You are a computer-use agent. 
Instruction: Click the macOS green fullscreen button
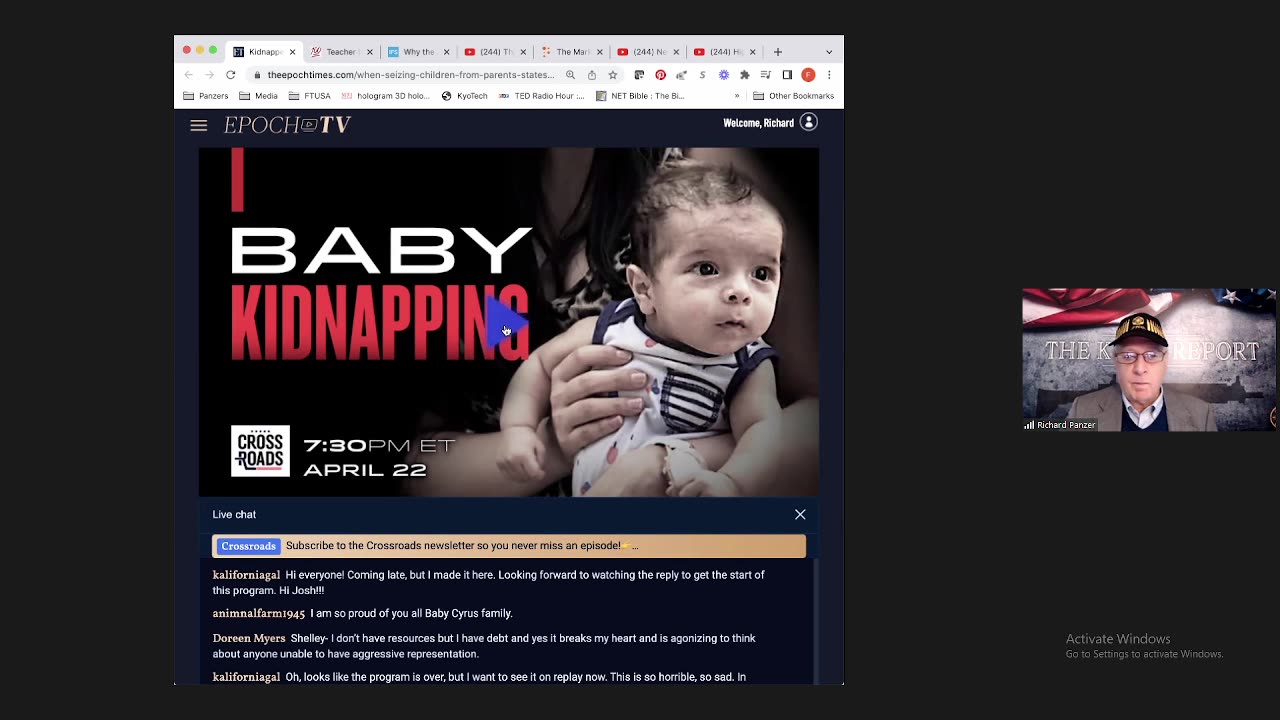pos(212,50)
